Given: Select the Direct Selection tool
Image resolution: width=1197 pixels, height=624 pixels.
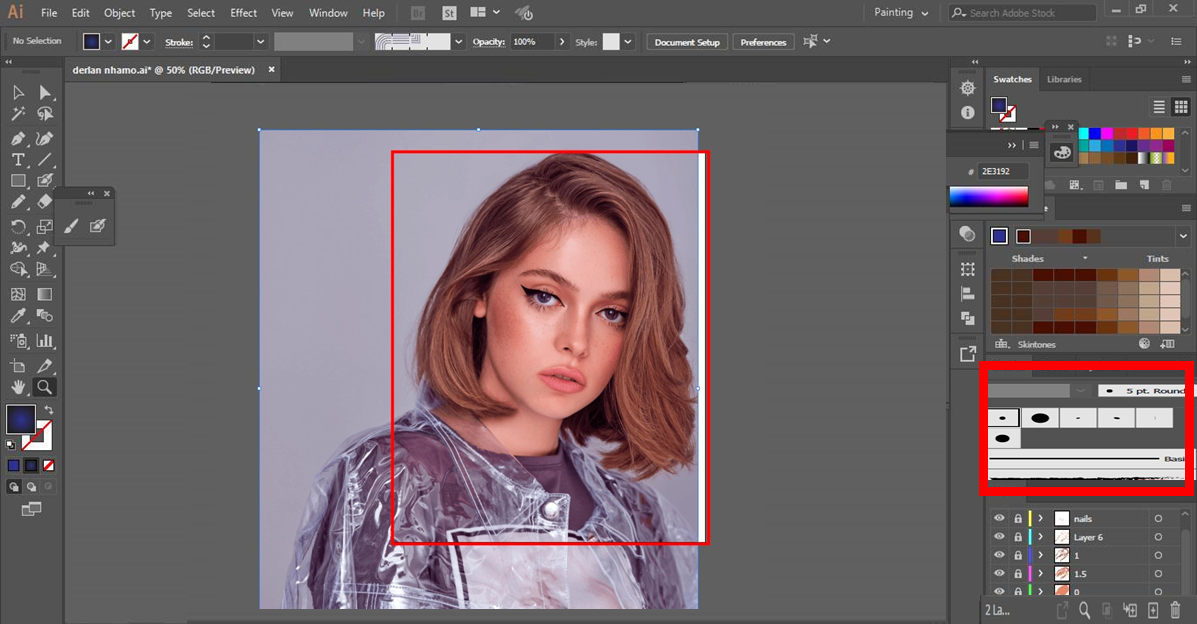Looking at the screenshot, I should pos(45,92).
